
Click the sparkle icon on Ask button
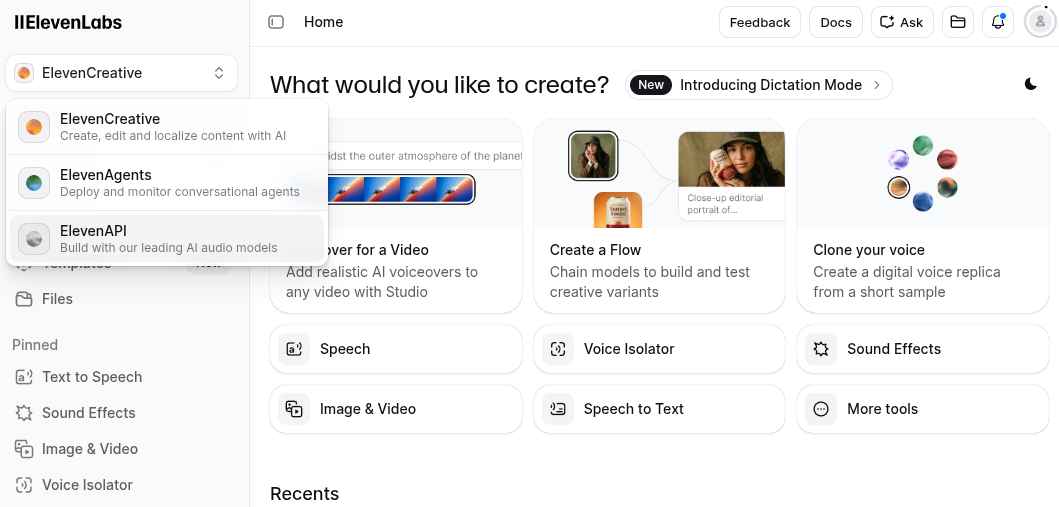click(887, 22)
